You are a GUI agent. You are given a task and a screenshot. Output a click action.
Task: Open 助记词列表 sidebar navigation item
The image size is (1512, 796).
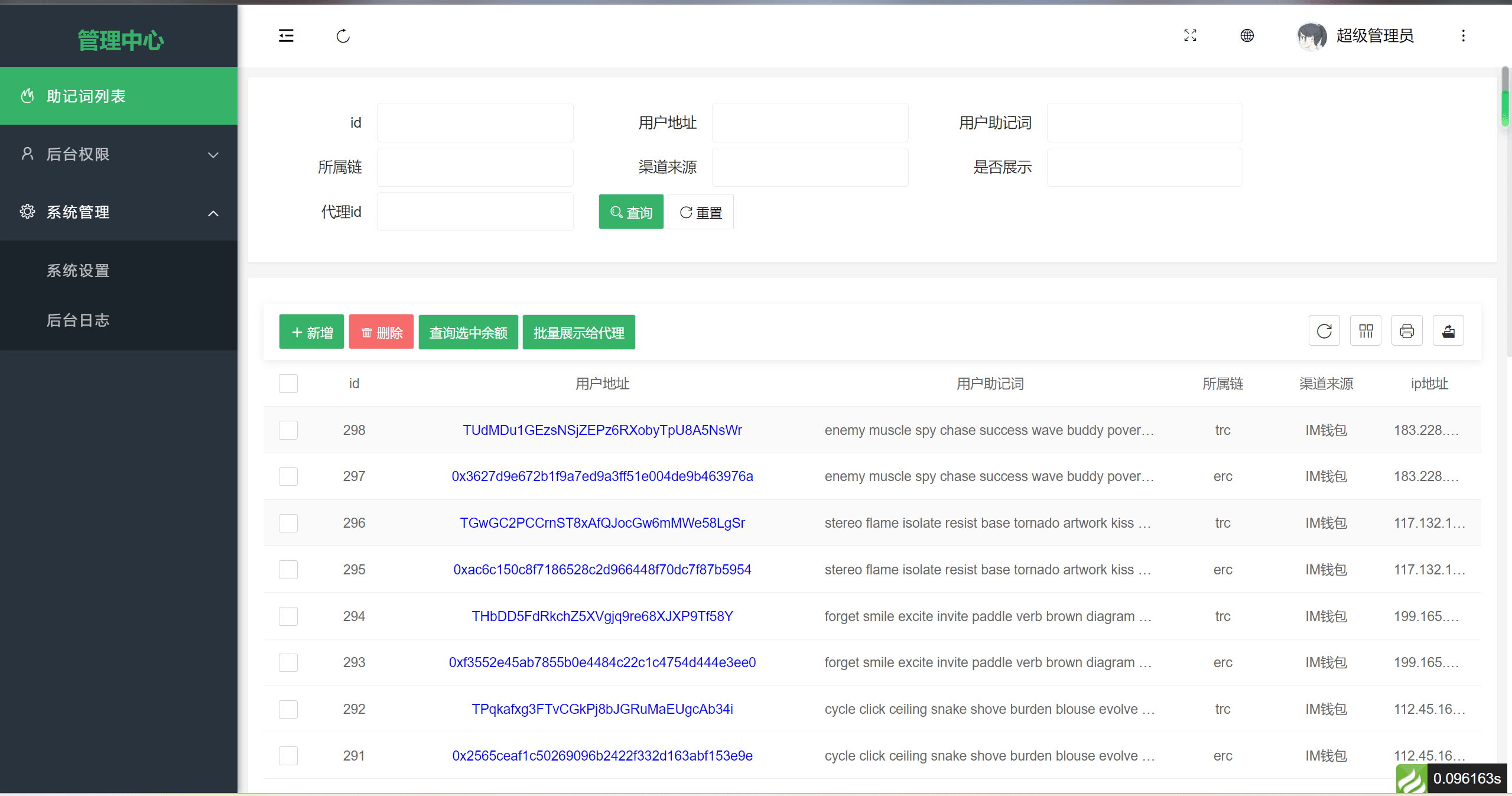(x=119, y=97)
